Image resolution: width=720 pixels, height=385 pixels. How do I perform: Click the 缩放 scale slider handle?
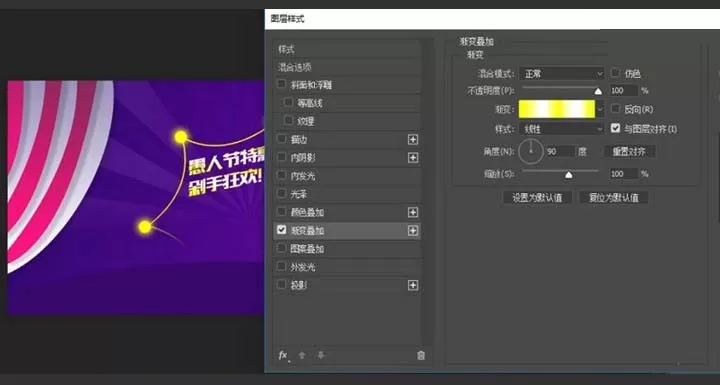pyautogui.click(x=568, y=175)
